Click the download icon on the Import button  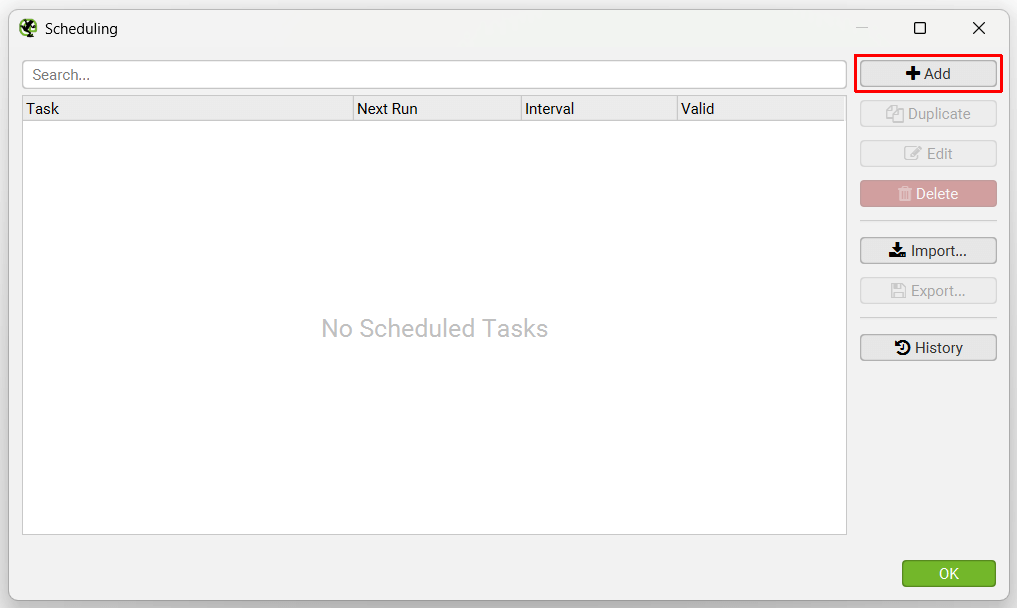897,250
